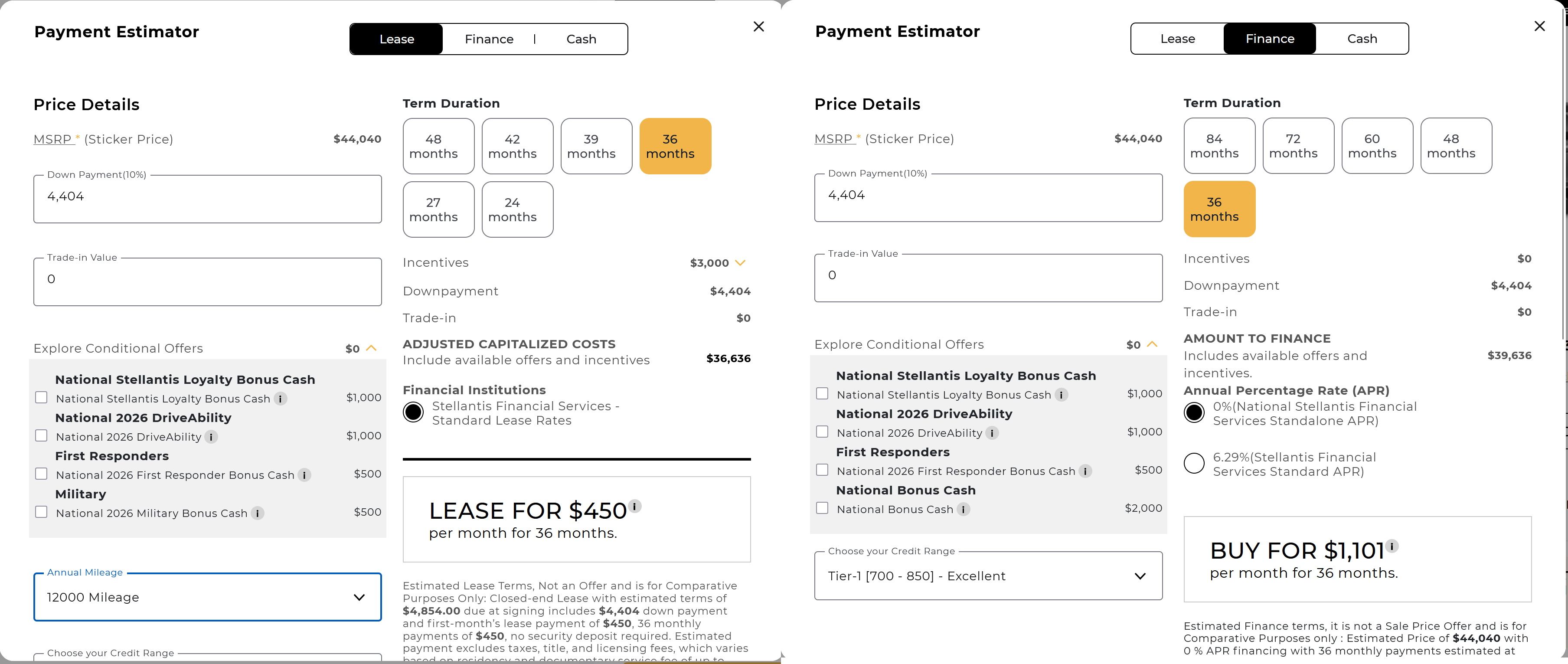1568x664 pixels.
Task: Check National 2026 DriveAbility in the right estimator
Action: point(822,432)
